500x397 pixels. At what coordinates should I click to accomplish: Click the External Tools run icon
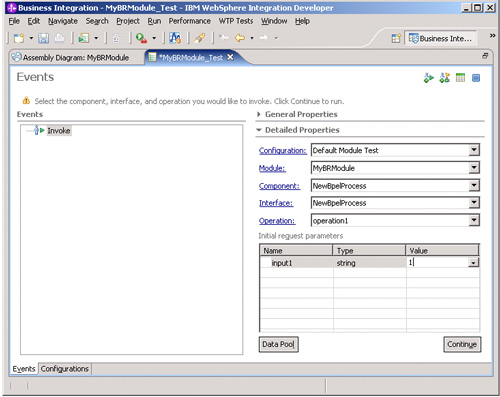(141, 38)
